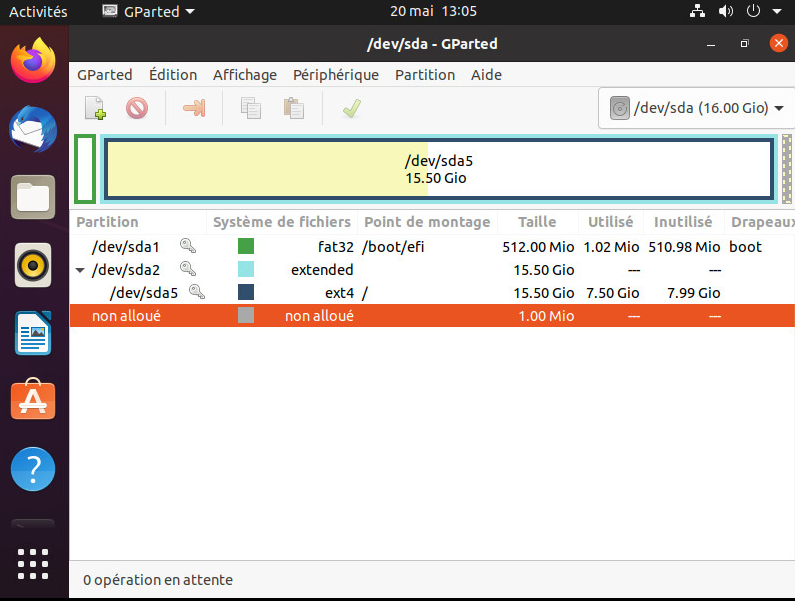
Task: Click the cyan extended color swatch
Action: (246, 269)
